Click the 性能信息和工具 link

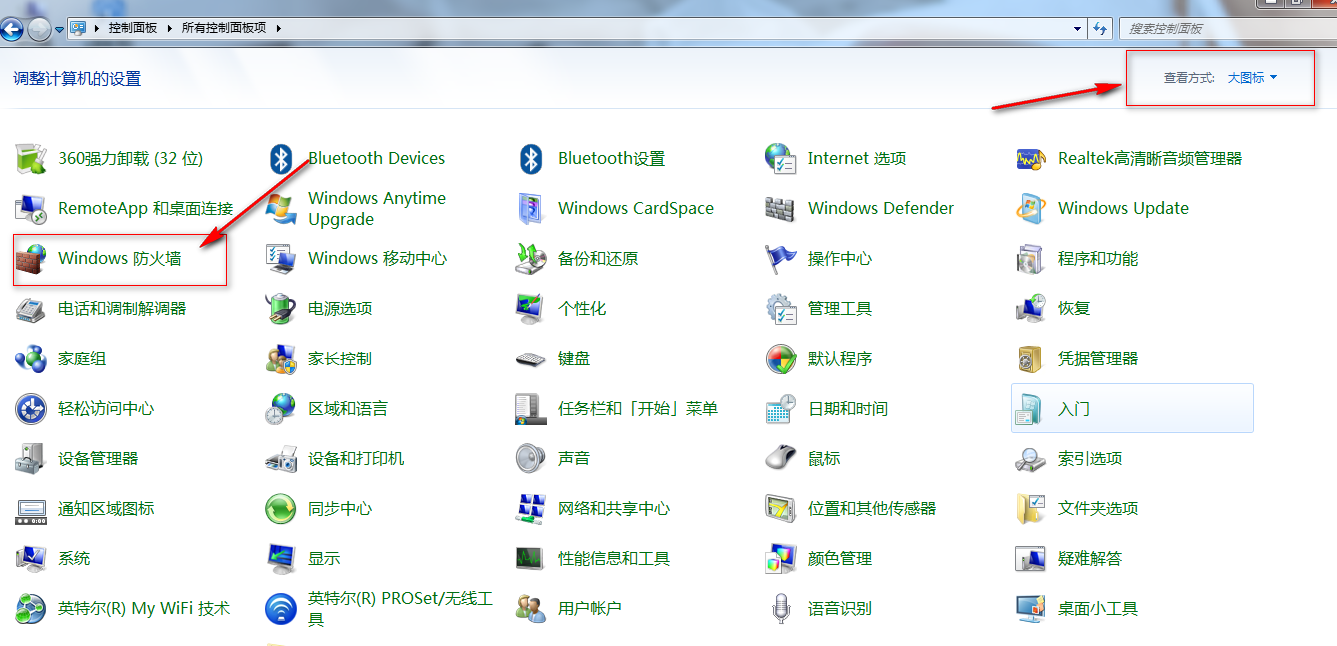(614, 558)
